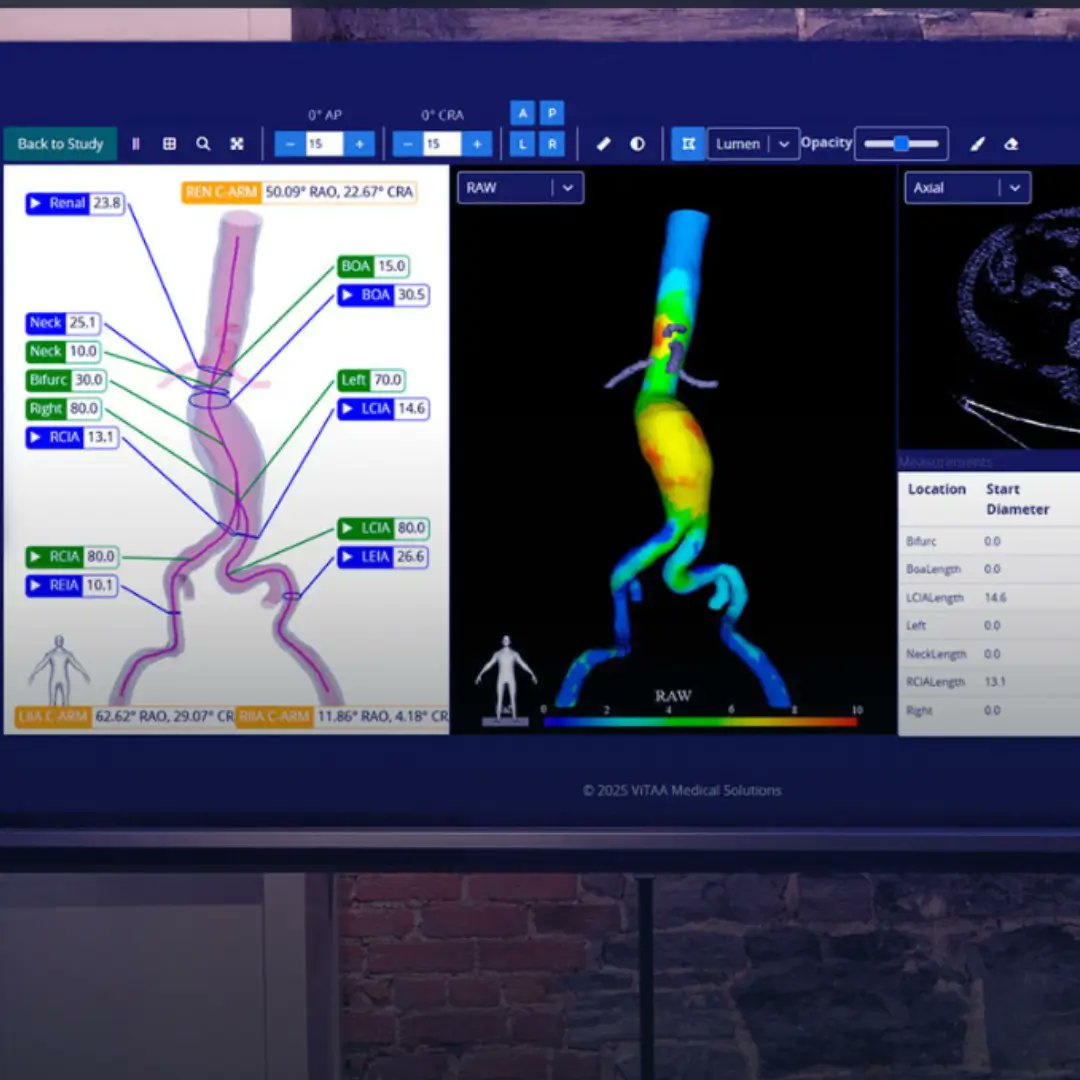Switch on the L left view button
1080x1080 pixels.
pos(522,144)
